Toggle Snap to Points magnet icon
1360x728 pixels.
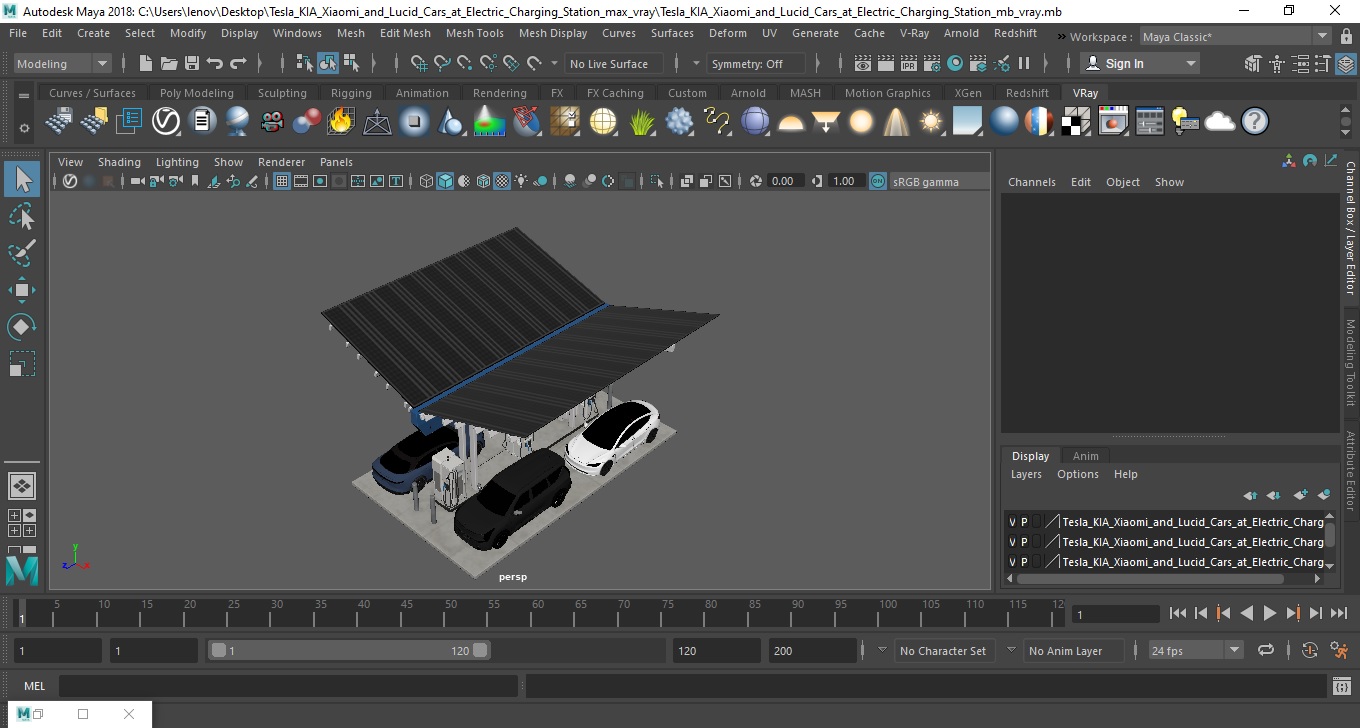[465, 63]
